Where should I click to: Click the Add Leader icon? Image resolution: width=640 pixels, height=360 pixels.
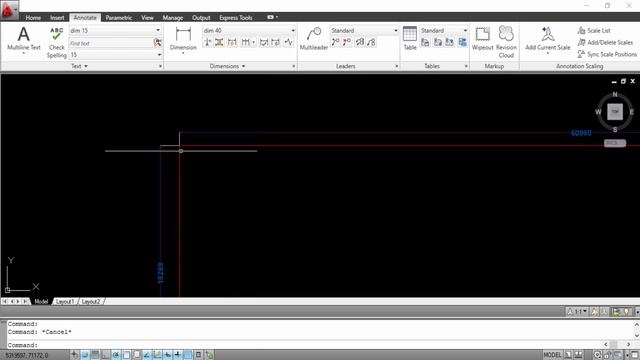(336, 42)
